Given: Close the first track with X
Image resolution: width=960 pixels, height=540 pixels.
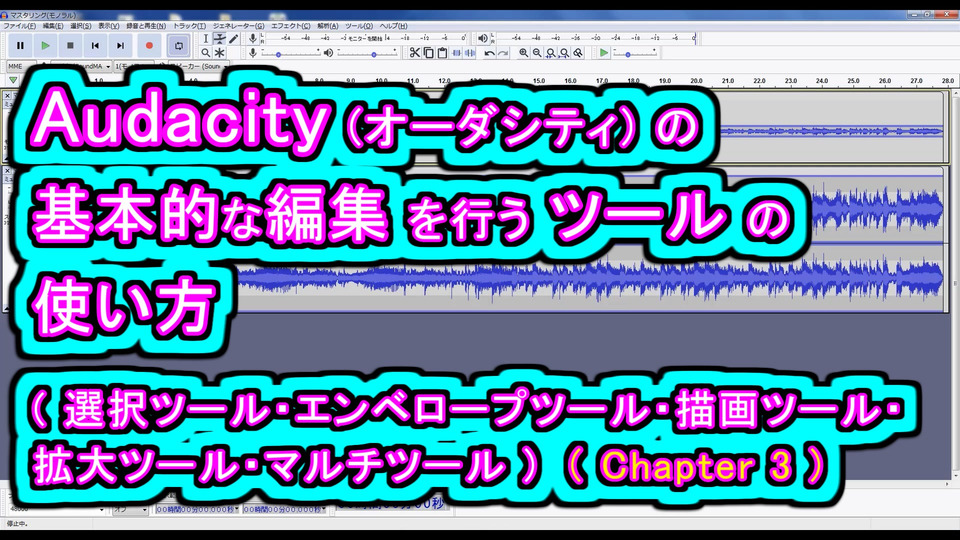Looking at the screenshot, I should 7,96.
